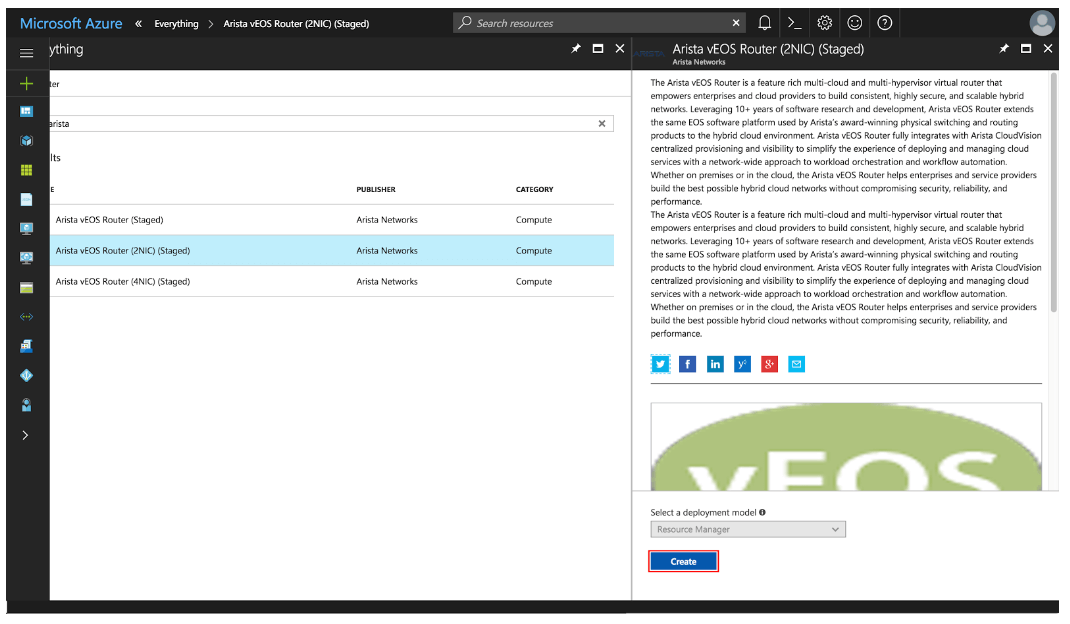Open the hamburger menu in the sidebar
Viewport: 1070px width, 624px height.
coord(27,53)
